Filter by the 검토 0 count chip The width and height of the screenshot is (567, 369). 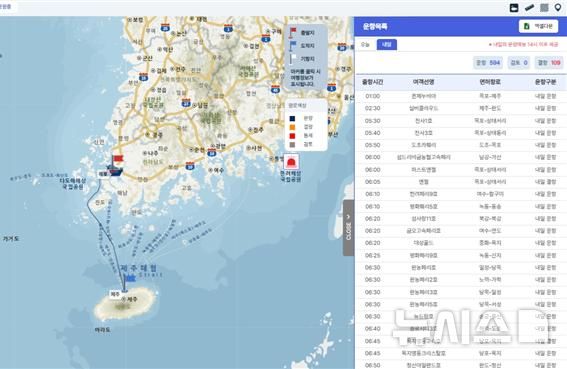[x=519, y=63]
